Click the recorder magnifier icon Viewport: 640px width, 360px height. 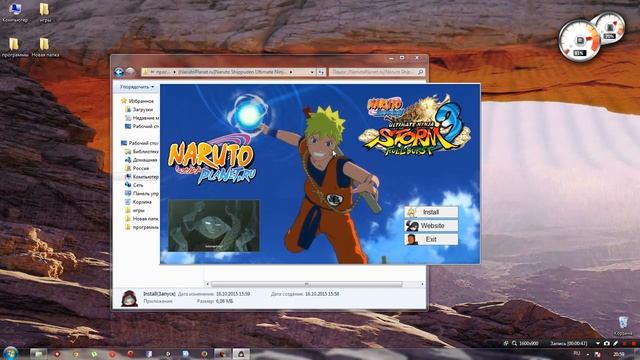tap(515, 344)
